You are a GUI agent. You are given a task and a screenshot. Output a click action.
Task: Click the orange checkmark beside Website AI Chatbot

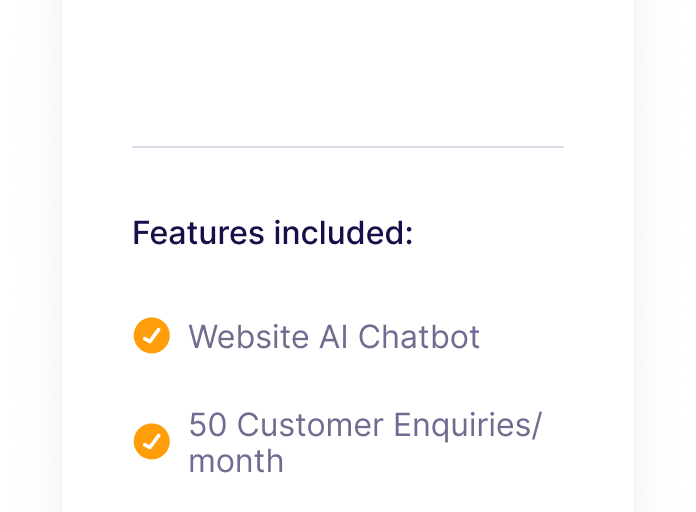pos(152,335)
